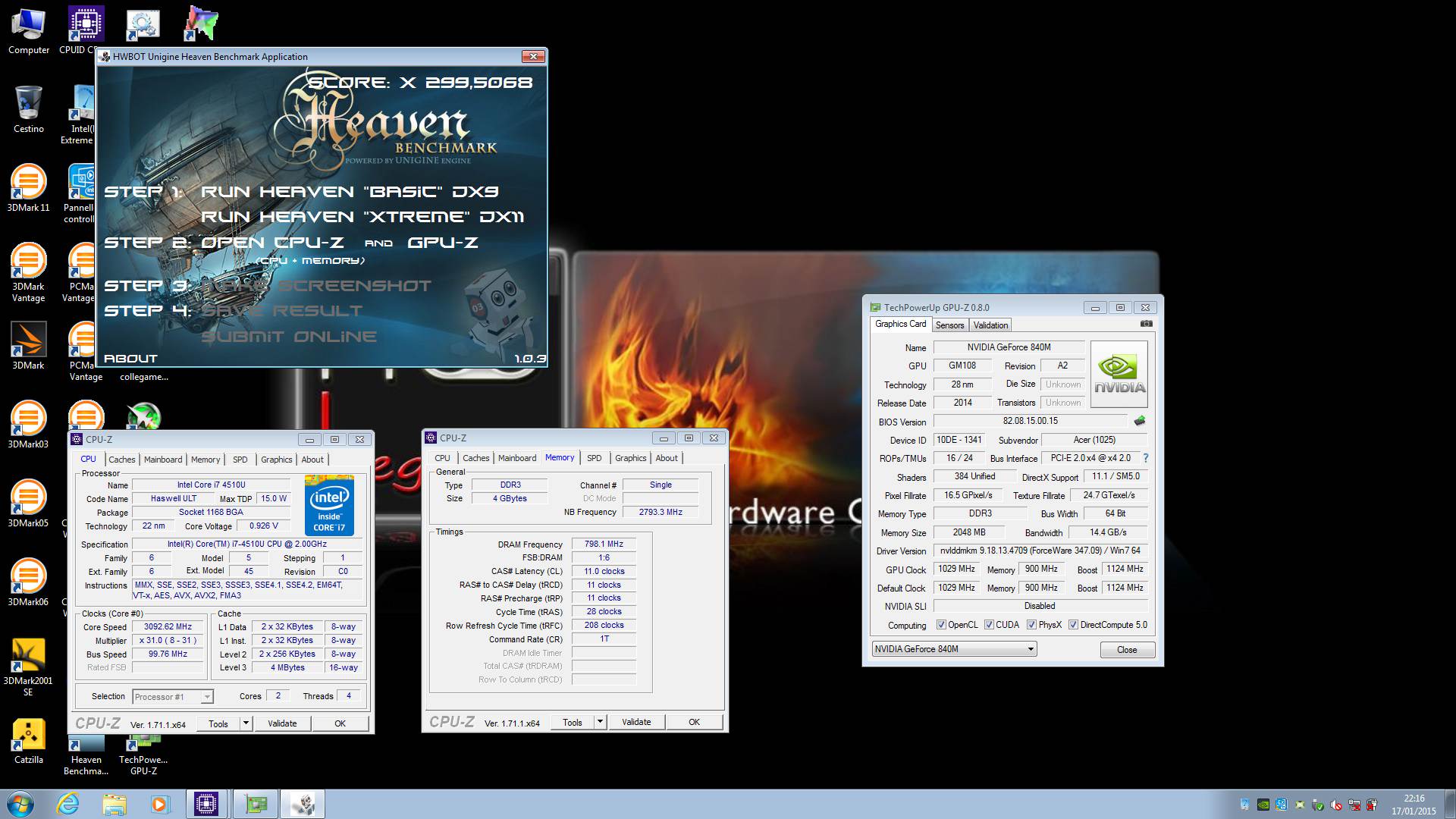Click the Close button in GPU-Z
Screen dimensions: 1456x819
1127,650
